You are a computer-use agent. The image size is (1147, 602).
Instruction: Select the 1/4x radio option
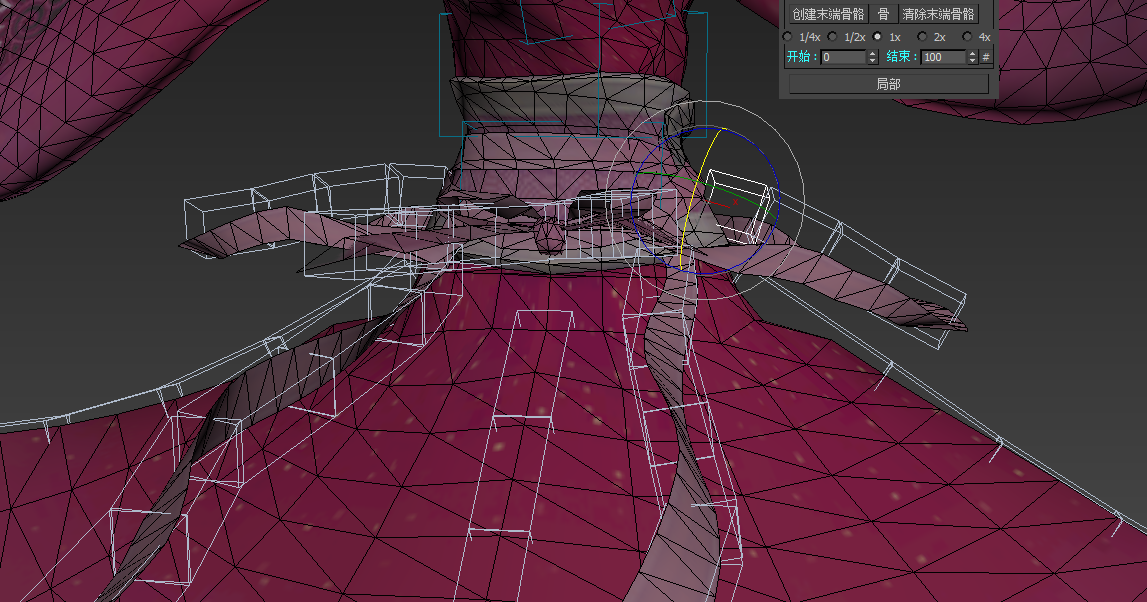point(787,37)
